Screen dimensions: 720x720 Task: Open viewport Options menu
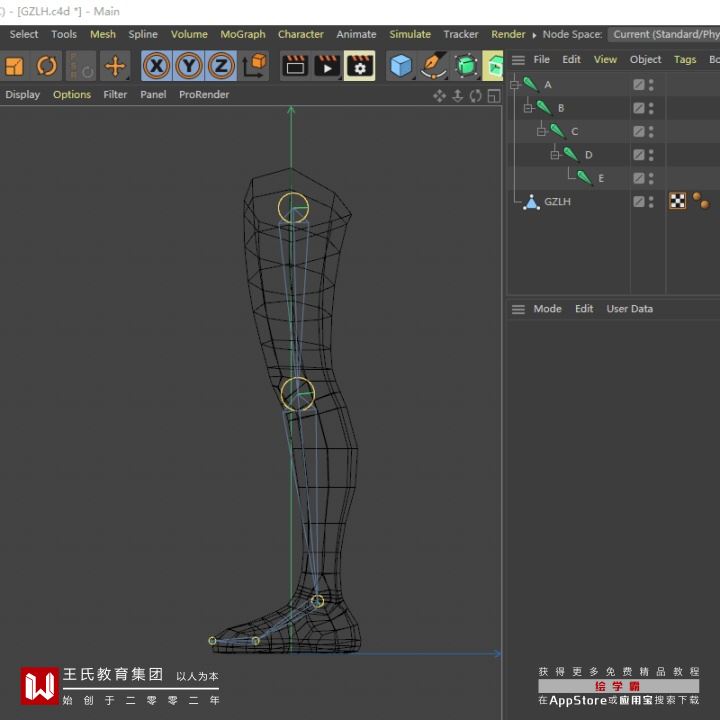tap(72, 95)
